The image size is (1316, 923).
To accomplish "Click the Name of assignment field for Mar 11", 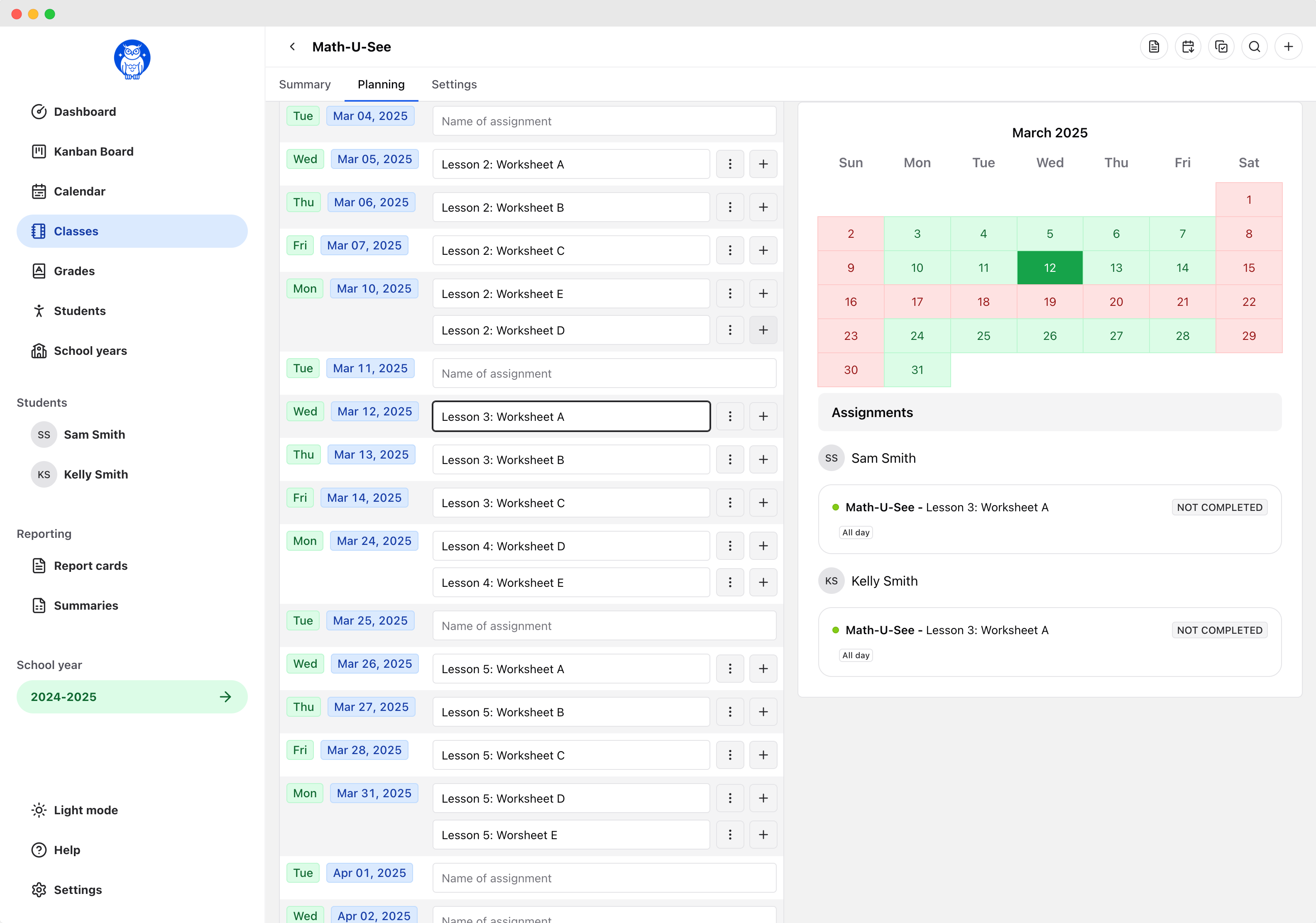I will click(x=604, y=373).
